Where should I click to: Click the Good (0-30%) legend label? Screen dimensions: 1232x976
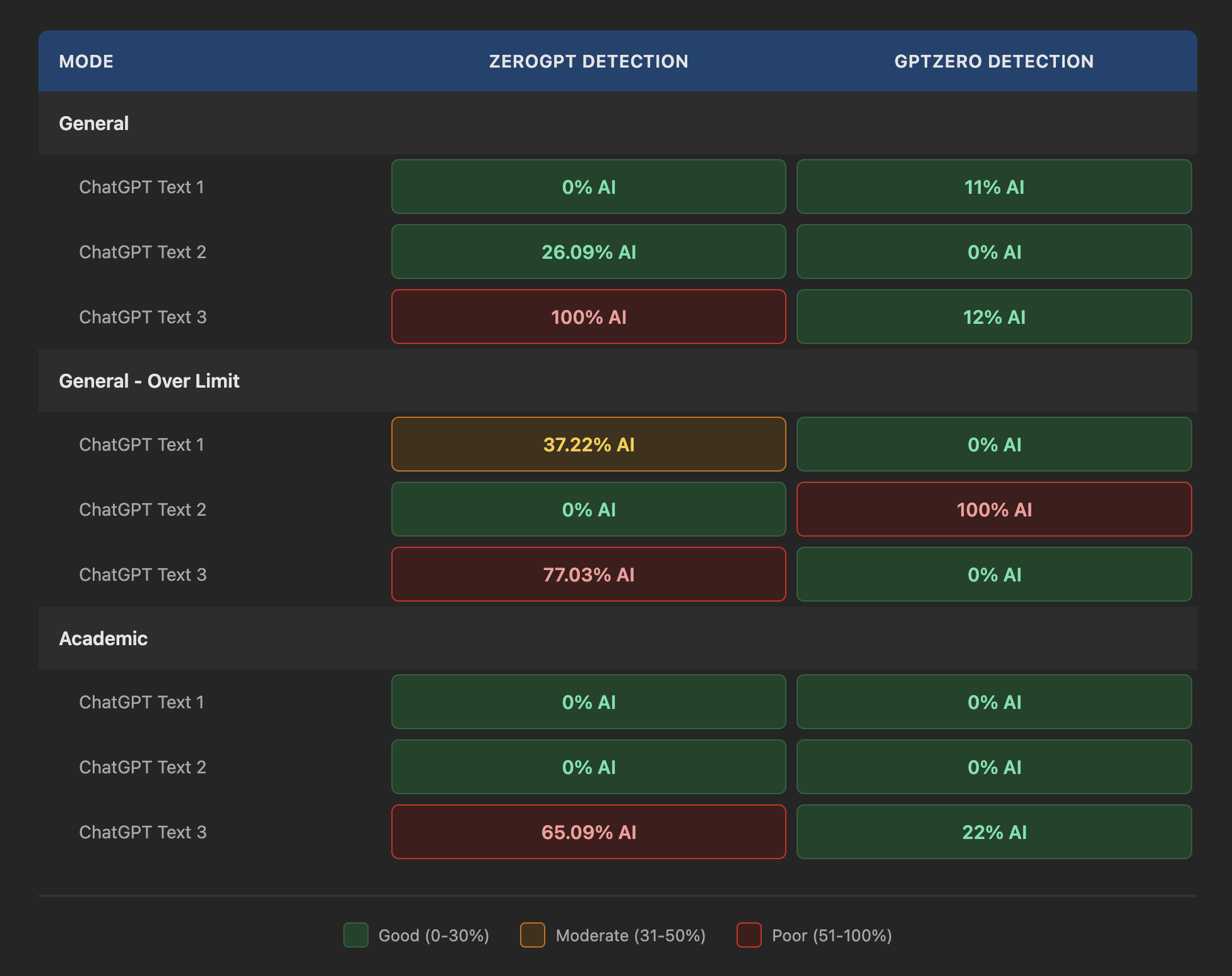pos(434,936)
